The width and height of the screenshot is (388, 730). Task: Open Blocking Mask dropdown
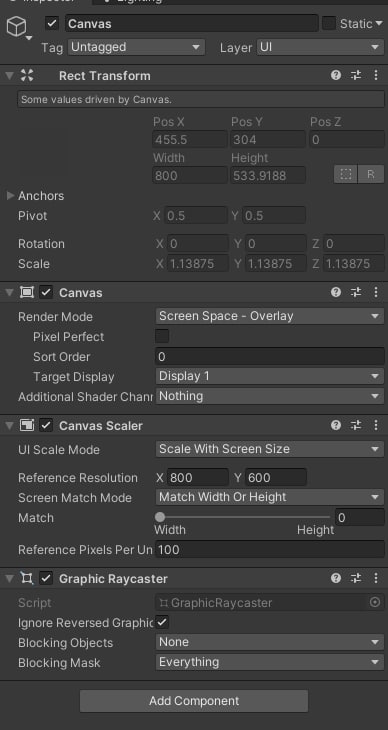[270, 662]
